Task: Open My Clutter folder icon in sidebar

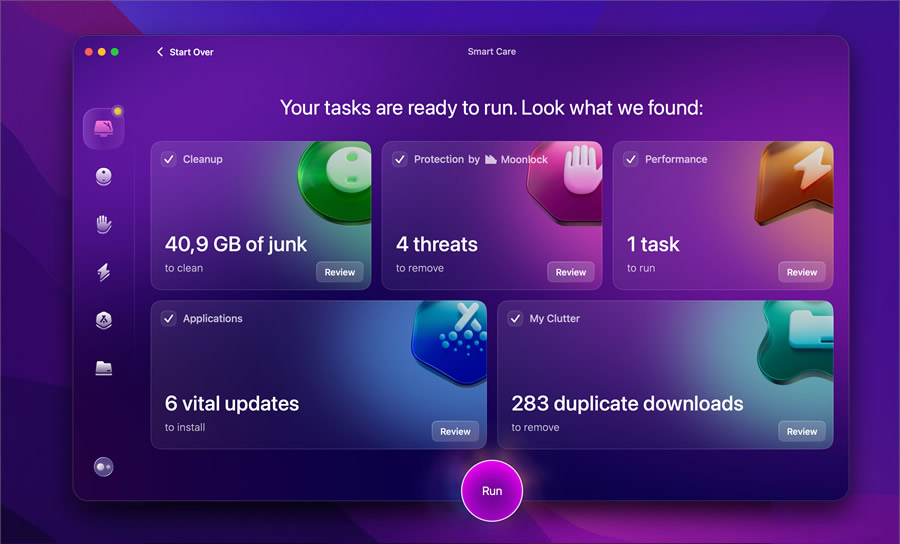Action: [103, 368]
